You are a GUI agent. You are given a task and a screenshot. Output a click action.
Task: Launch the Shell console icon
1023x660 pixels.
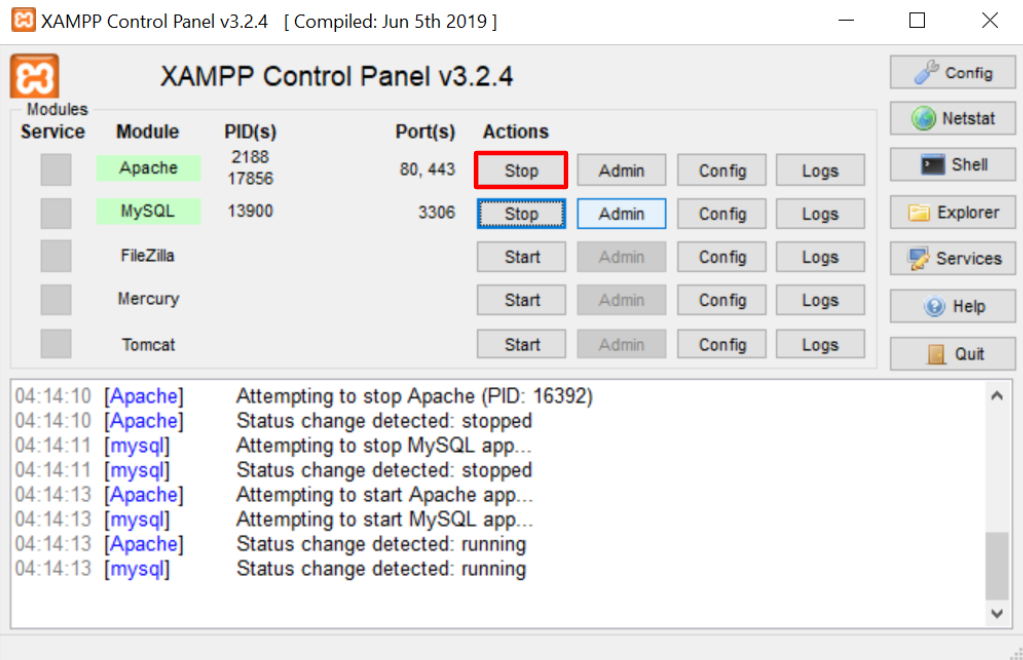[951, 164]
